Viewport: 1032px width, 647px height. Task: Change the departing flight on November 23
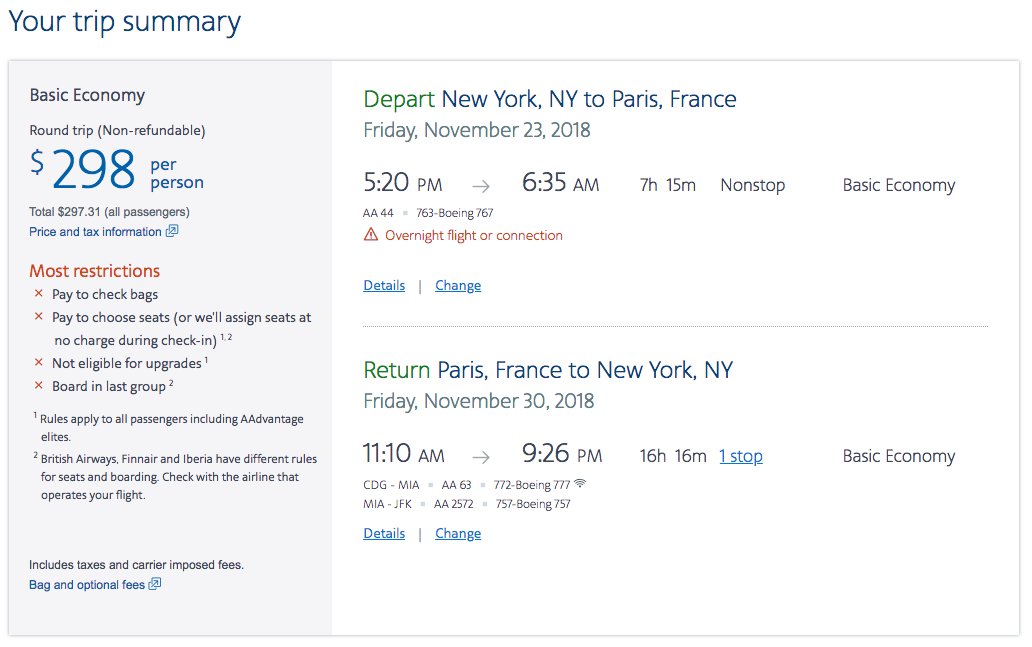coord(458,286)
